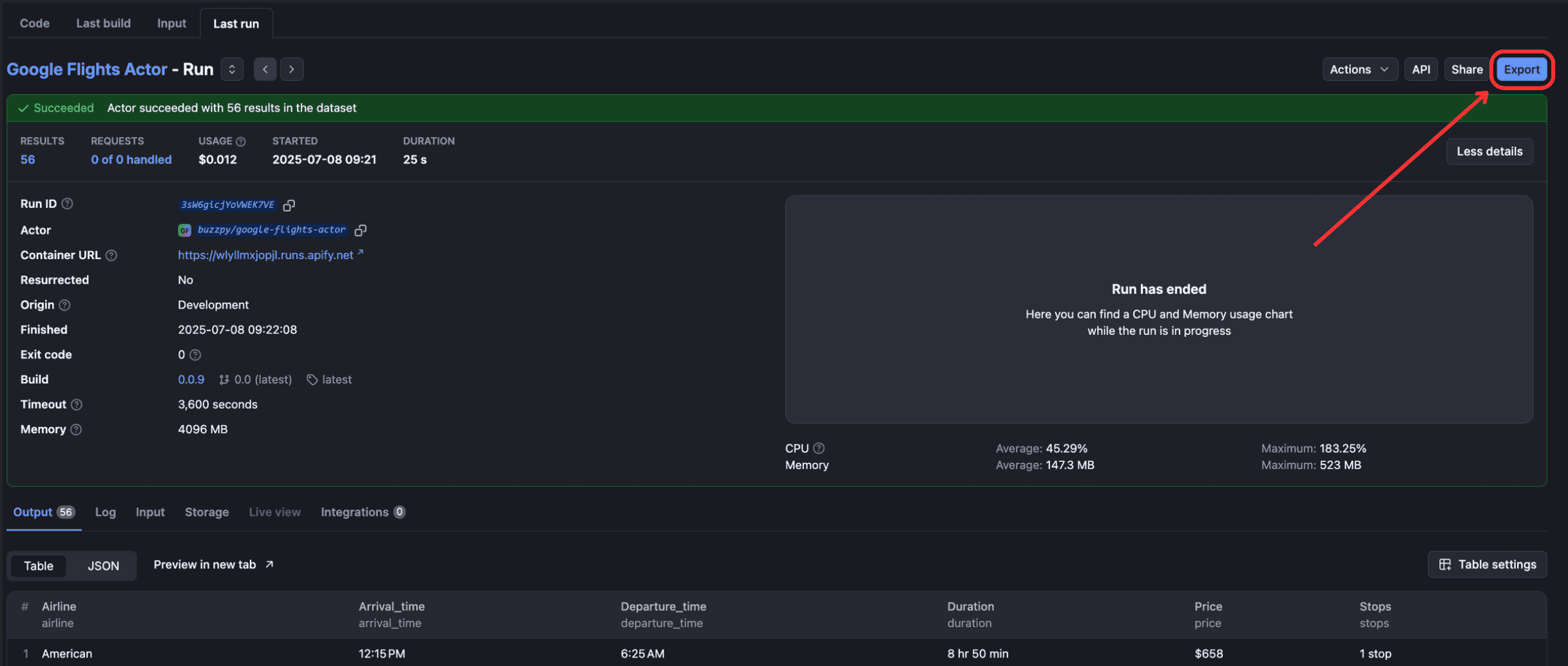Switch output view to Table
The width and height of the screenshot is (1568, 666).
click(x=39, y=566)
